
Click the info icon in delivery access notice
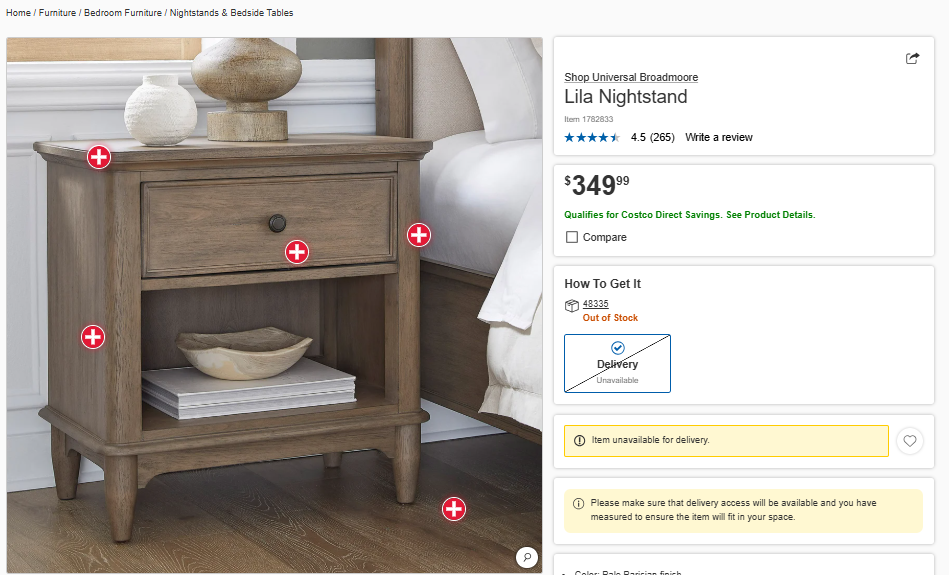pos(579,503)
